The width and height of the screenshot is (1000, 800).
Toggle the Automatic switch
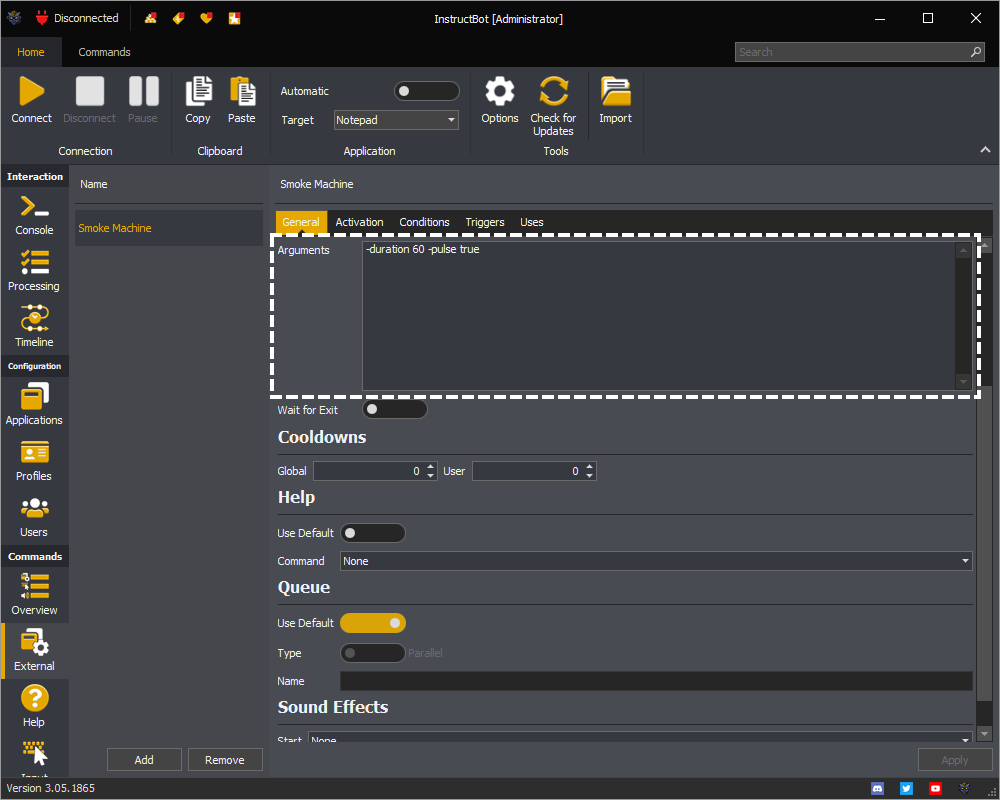click(427, 91)
